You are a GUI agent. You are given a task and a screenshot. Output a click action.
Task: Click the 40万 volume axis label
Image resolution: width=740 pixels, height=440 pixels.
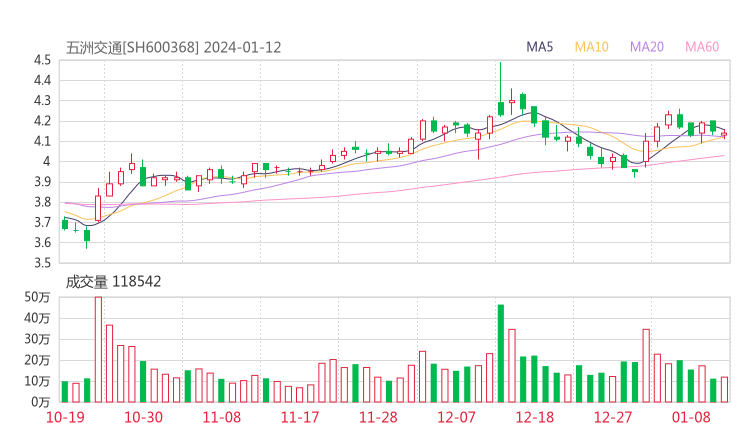[x=37, y=318]
